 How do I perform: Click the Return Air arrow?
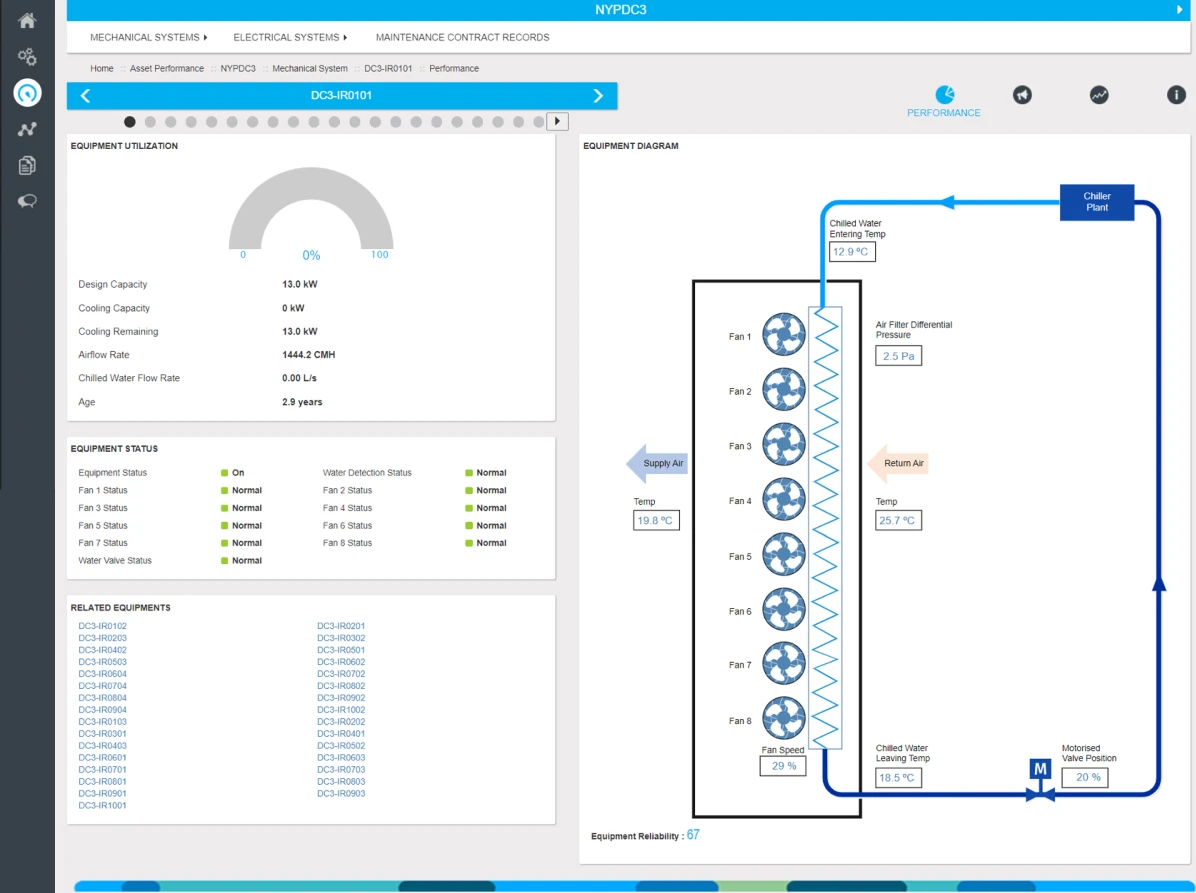[x=898, y=463]
